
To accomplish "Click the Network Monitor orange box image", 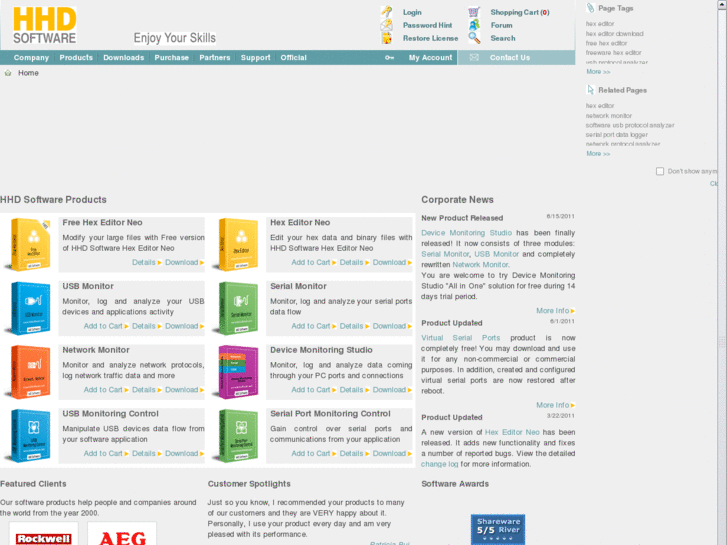I will pos(29,372).
